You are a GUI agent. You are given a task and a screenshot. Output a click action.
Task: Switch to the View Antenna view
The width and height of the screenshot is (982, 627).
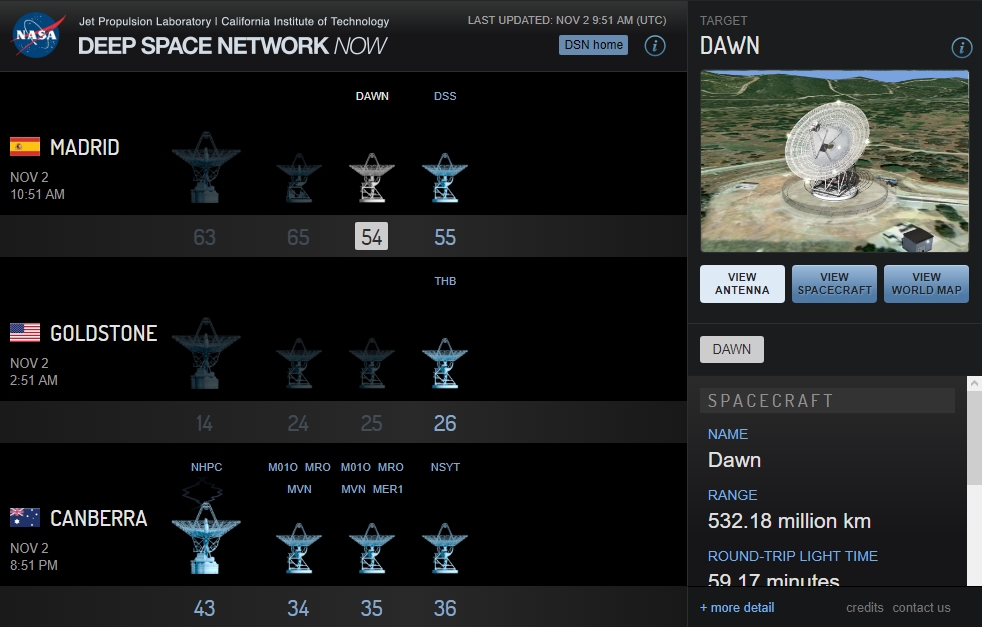[742, 284]
